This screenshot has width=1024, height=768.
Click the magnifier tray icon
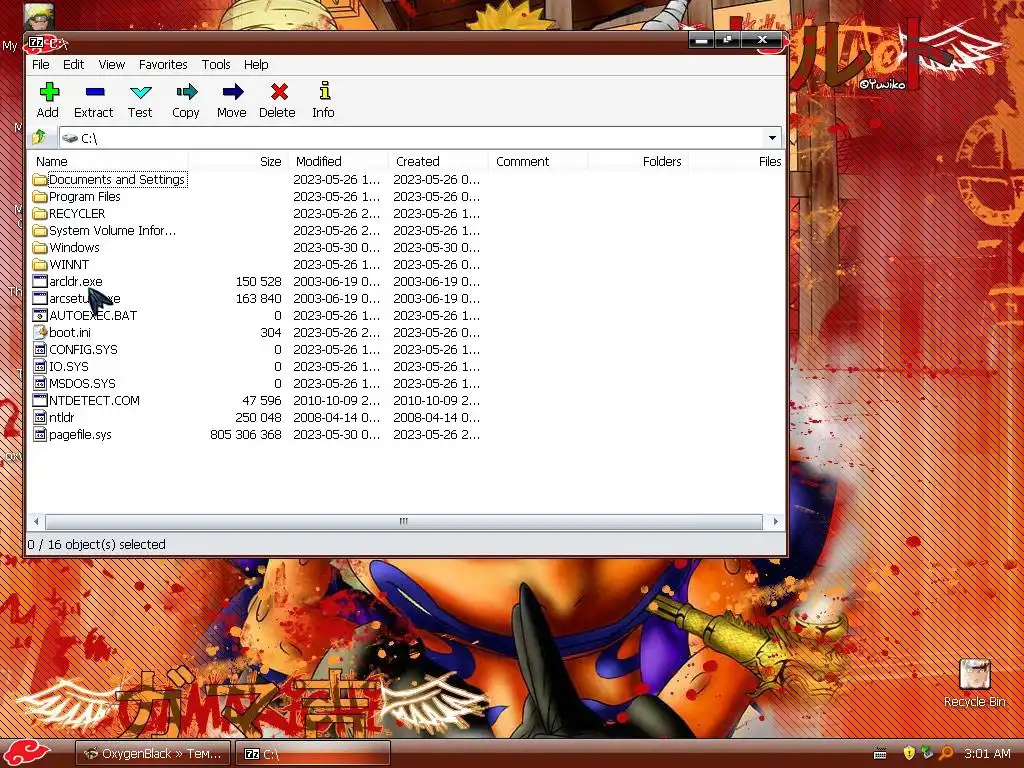(x=946, y=753)
